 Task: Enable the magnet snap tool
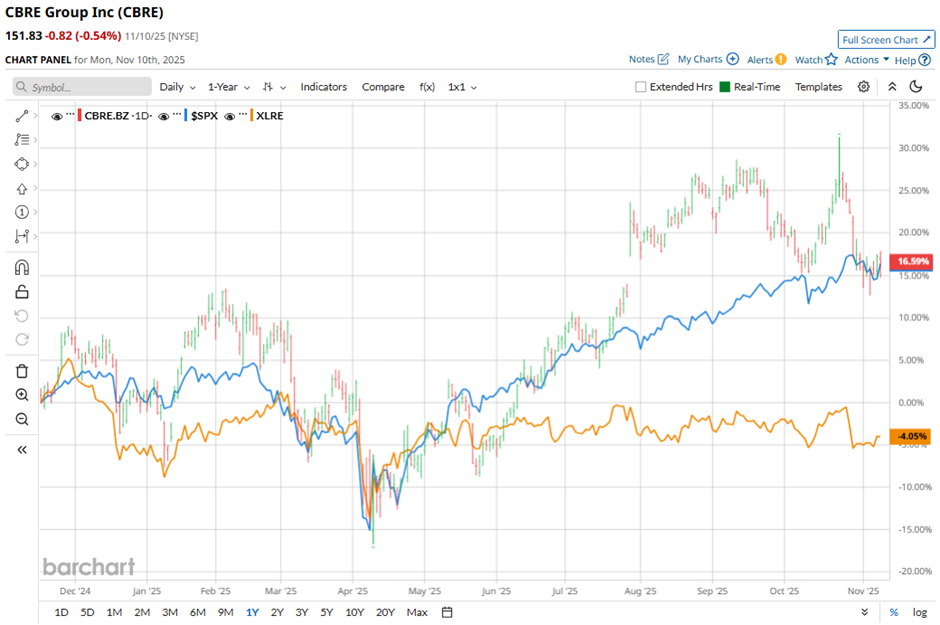(x=22, y=267)
